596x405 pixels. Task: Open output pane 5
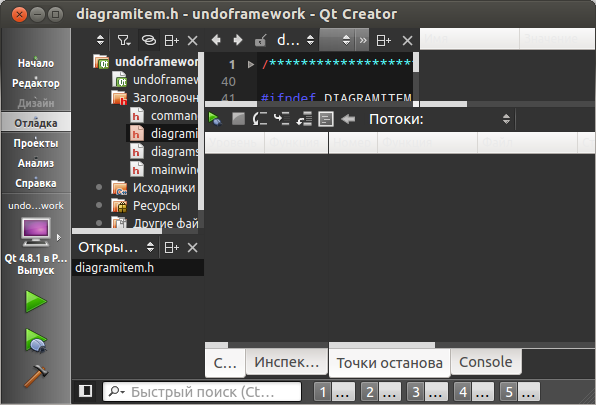[x=520, y=392]
